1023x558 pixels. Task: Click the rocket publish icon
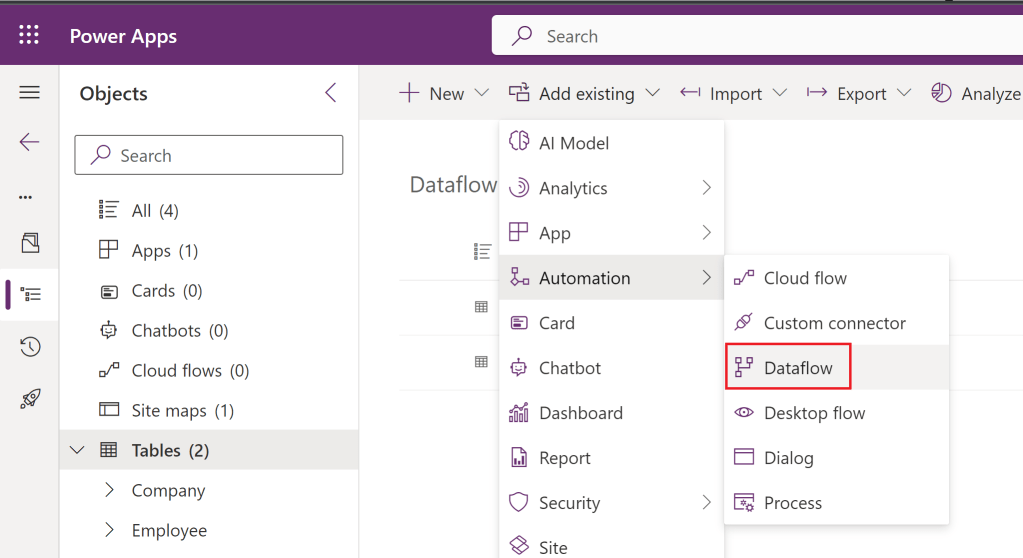29,399
